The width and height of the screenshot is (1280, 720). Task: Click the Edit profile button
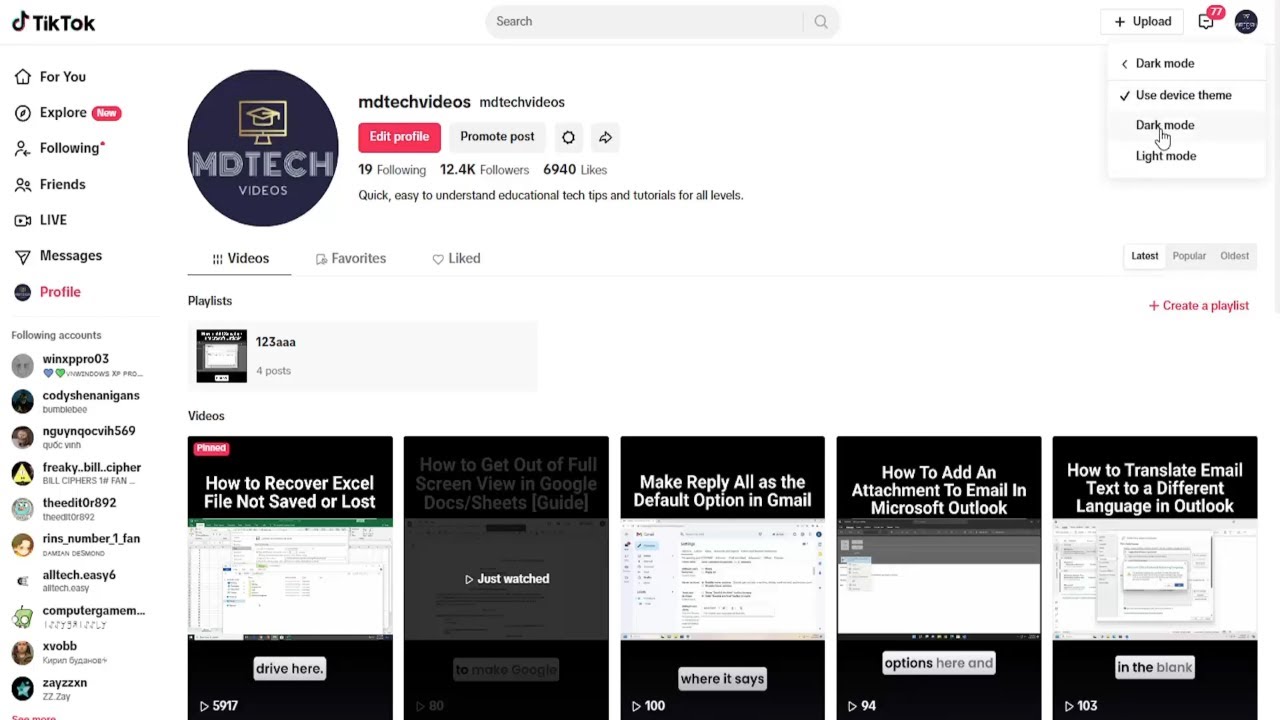coord(399,137)
